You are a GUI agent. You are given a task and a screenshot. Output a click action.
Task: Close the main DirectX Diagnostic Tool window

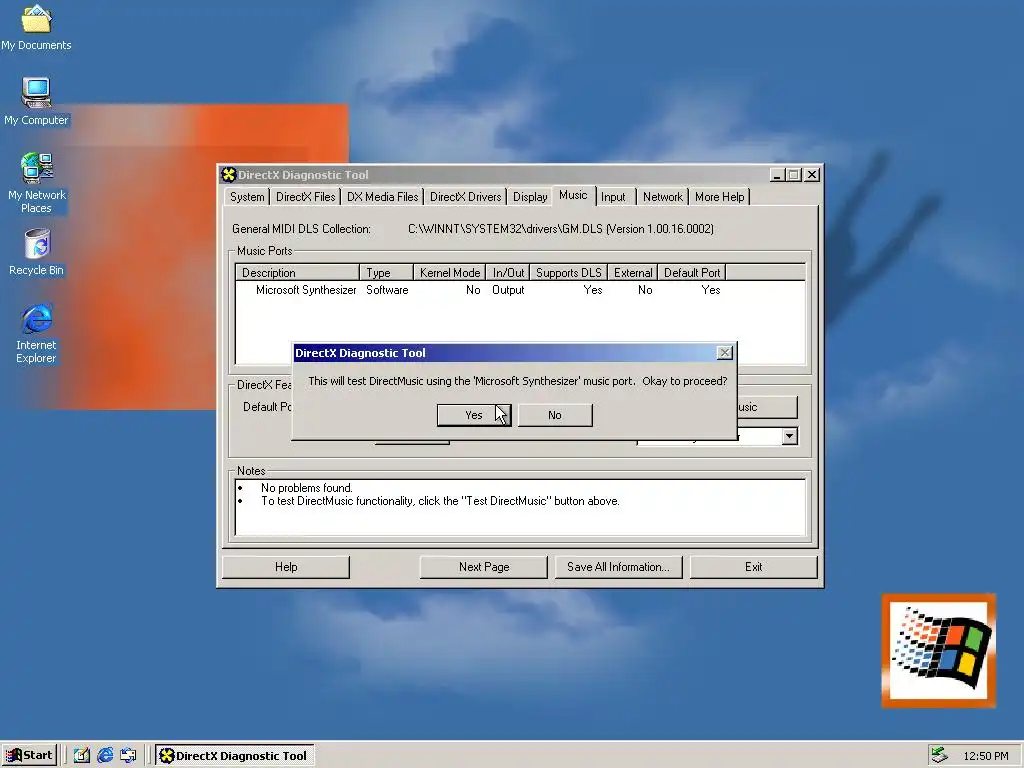coord(812,175)
